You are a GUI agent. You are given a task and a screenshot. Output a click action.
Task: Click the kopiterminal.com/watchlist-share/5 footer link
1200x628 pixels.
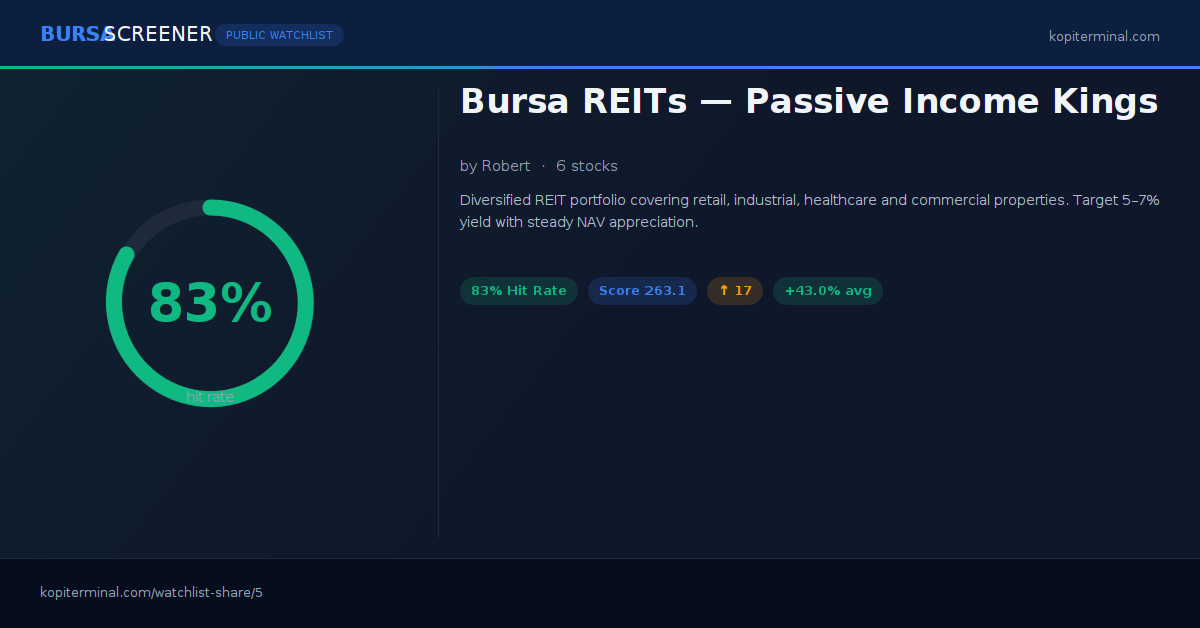pos(151,592)
